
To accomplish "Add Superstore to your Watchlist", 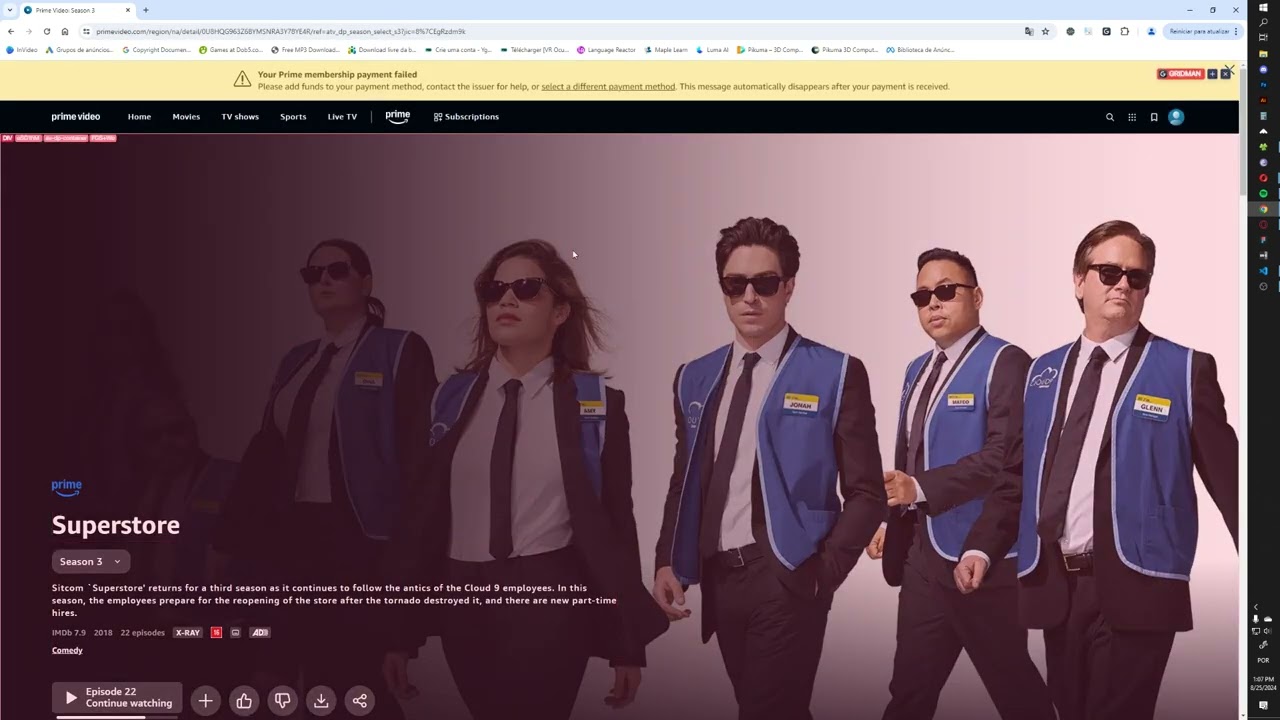I will coord(205,701).
